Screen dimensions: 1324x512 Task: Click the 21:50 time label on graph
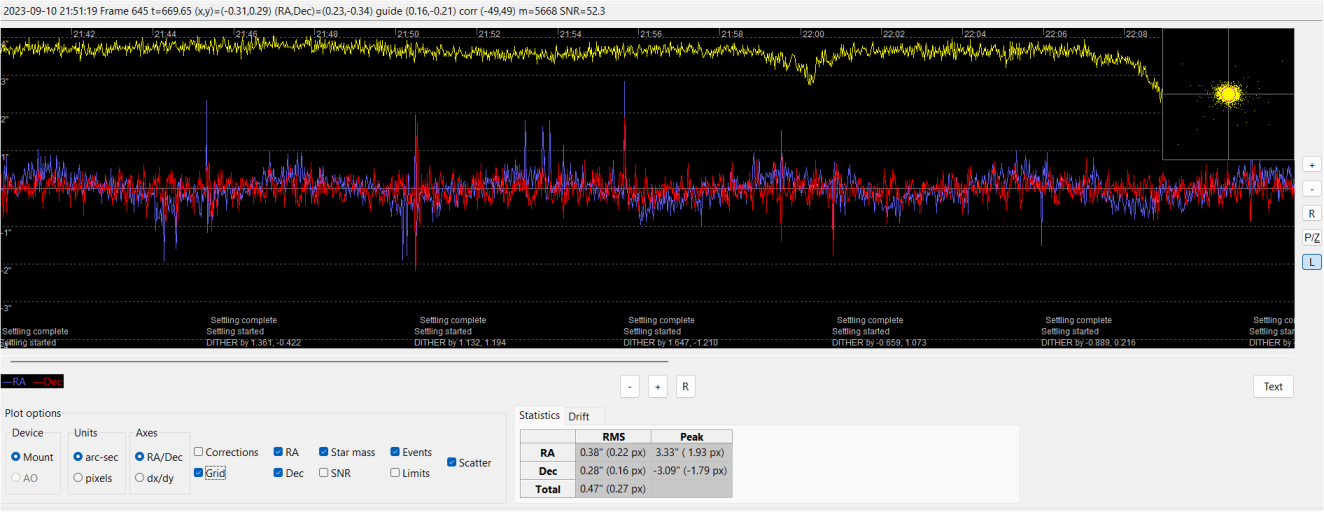point(409,34)
